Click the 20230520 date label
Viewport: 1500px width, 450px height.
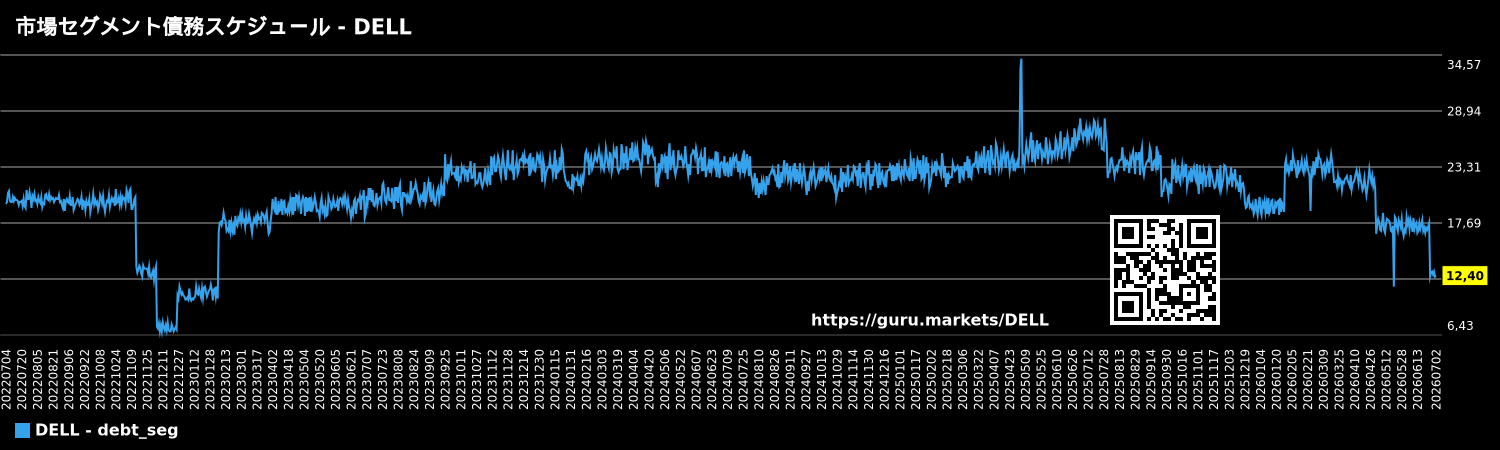click(x=319, y=378)
